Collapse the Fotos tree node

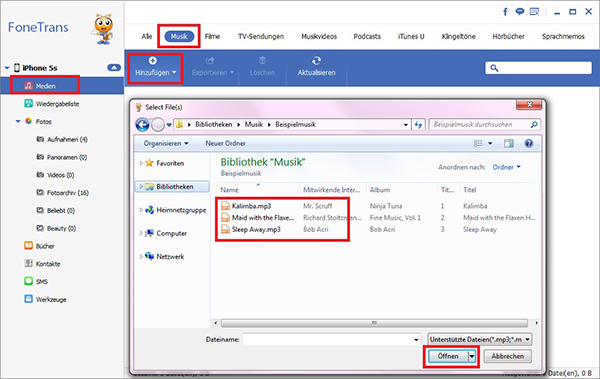pyautogui.click(x=18, y=121)
